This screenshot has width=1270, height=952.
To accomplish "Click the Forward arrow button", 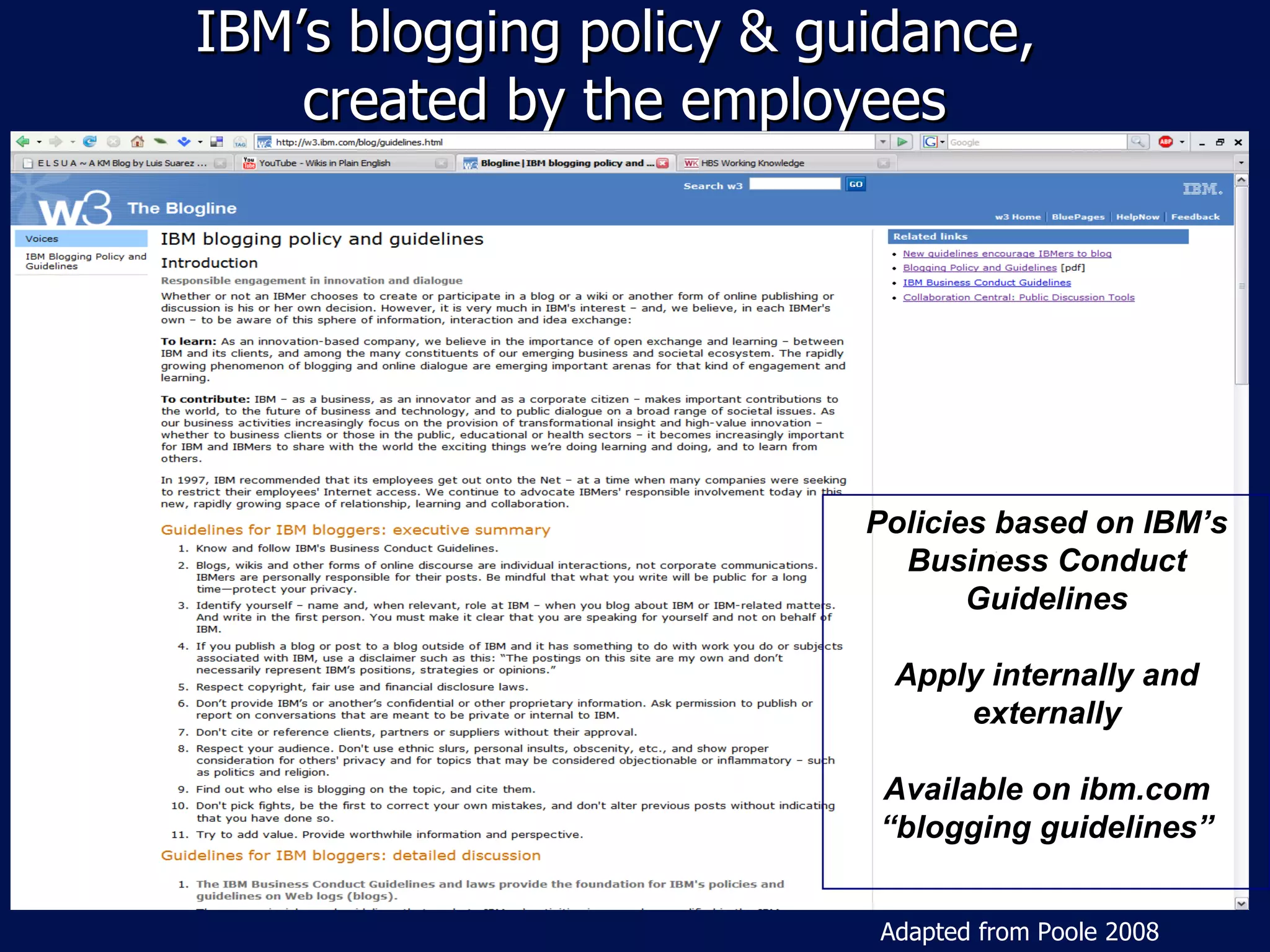I will click(55, 142).
